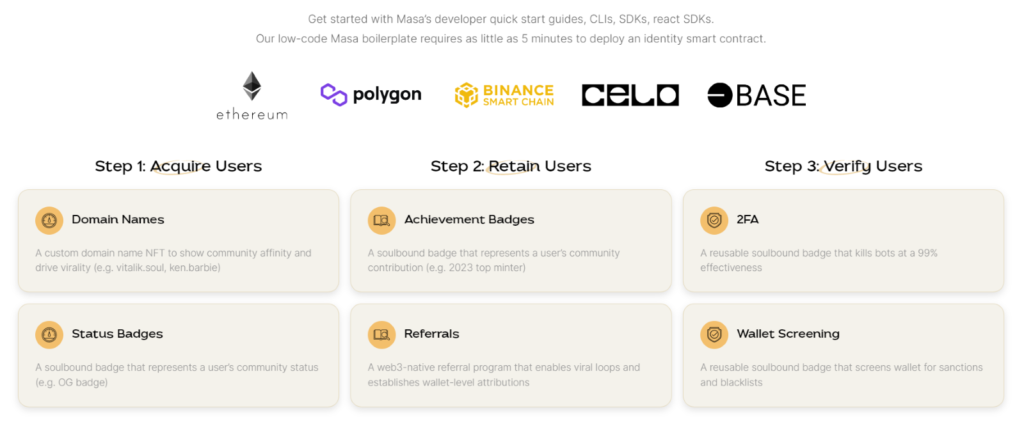1024x447 pixels.
Task: Click the Domain Names card icon
Action: coord(49,220)
